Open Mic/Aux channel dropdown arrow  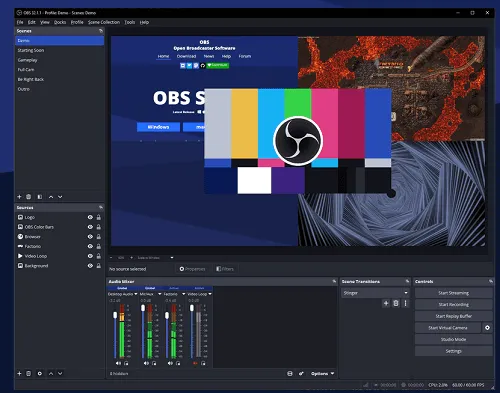pos(160,294)
